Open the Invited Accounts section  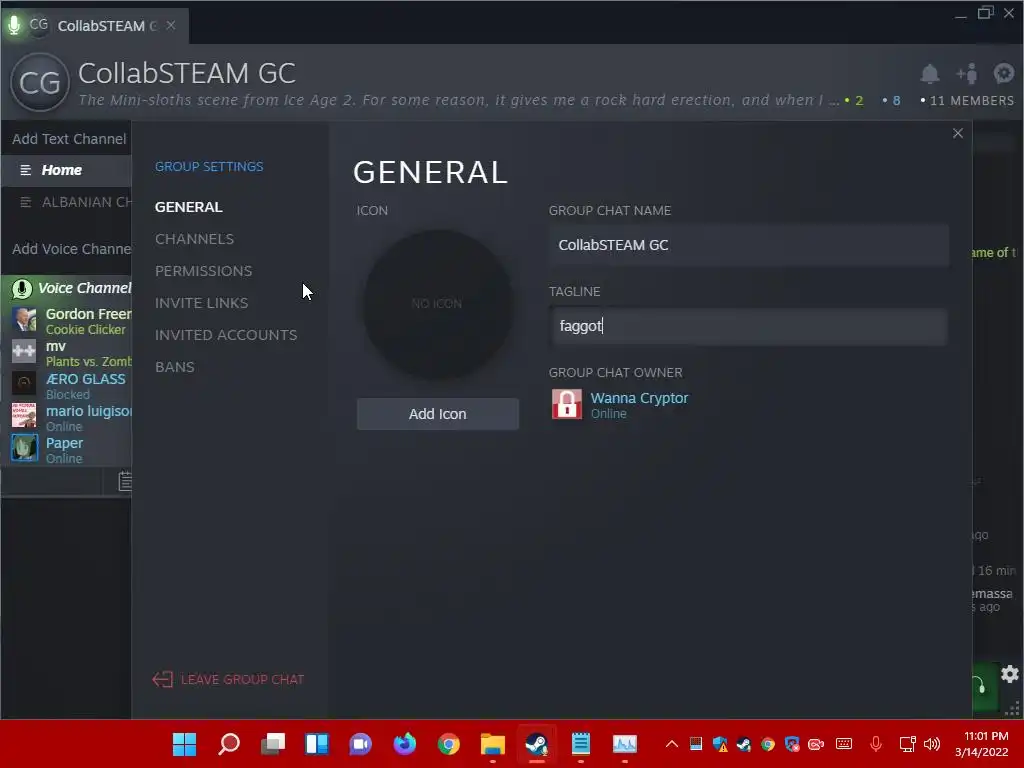tap(226, 335)
